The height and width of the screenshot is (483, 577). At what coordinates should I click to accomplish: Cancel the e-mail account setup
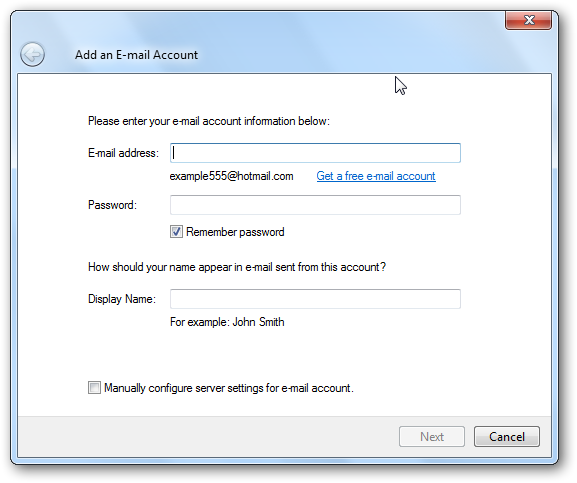coord(507,437)
